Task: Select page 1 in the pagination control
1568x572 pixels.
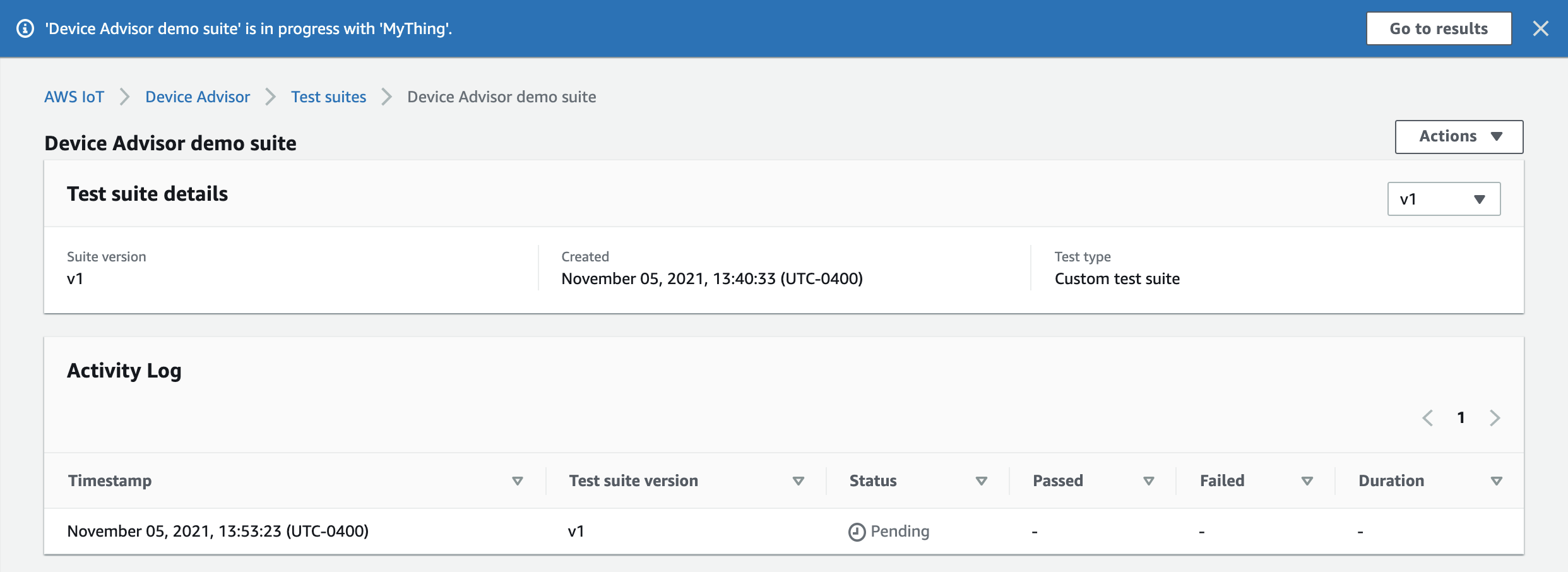Action: click(1461, 417)
